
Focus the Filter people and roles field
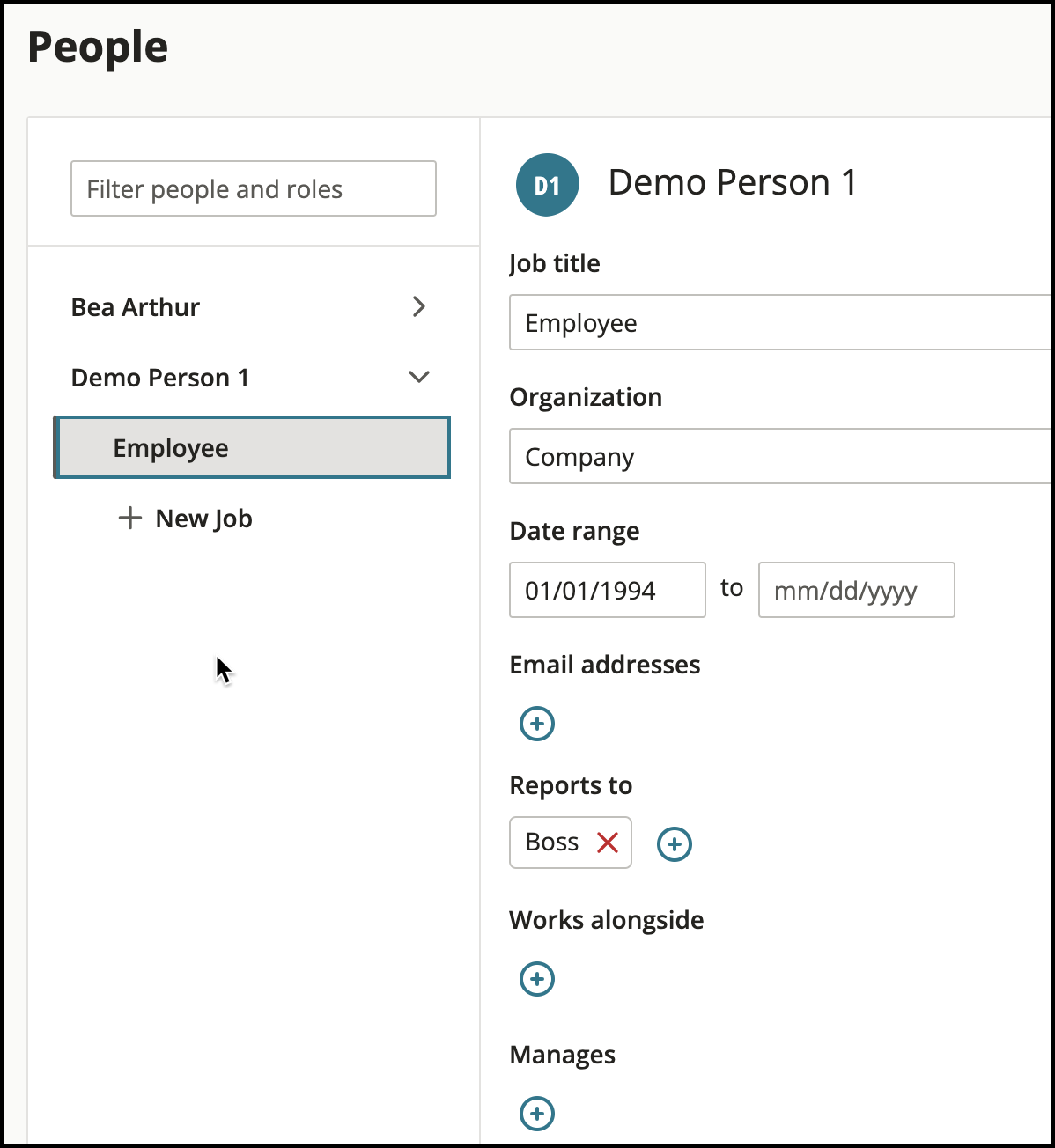point(254,188)
